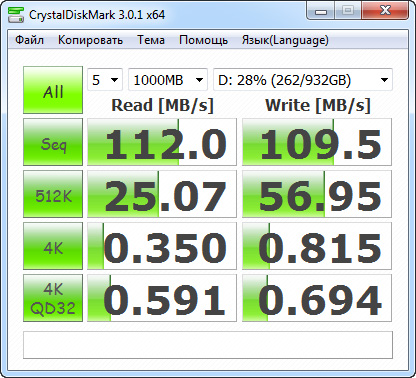Viewport: 416px width, 378px height.
Task: Open the drive selector showing D: 28%
Action: pyautogui.click(x=303, y=80)
